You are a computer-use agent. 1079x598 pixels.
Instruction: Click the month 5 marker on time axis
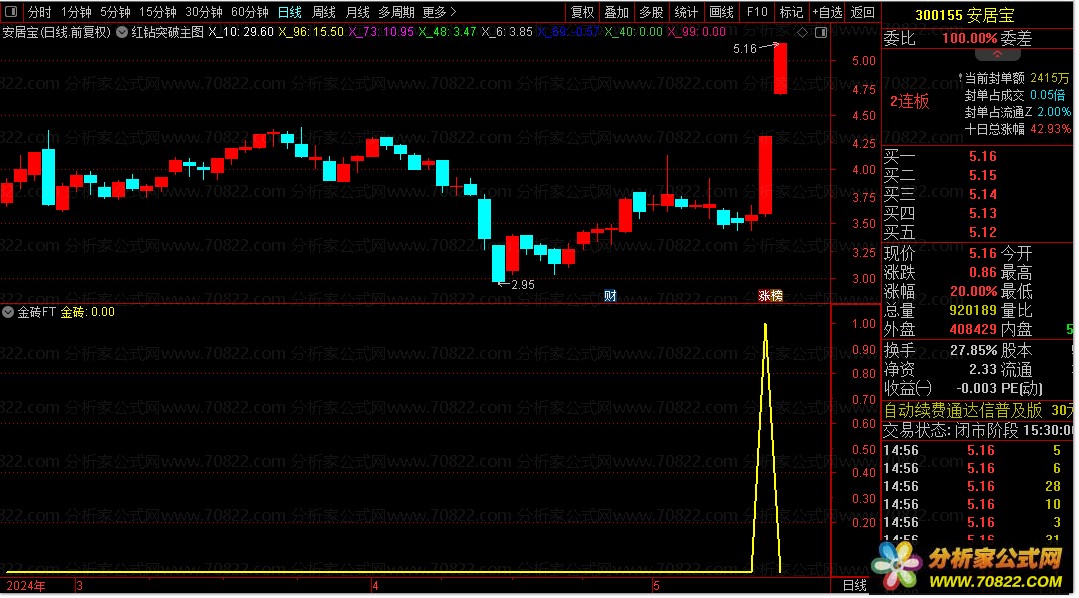point(656,586)
